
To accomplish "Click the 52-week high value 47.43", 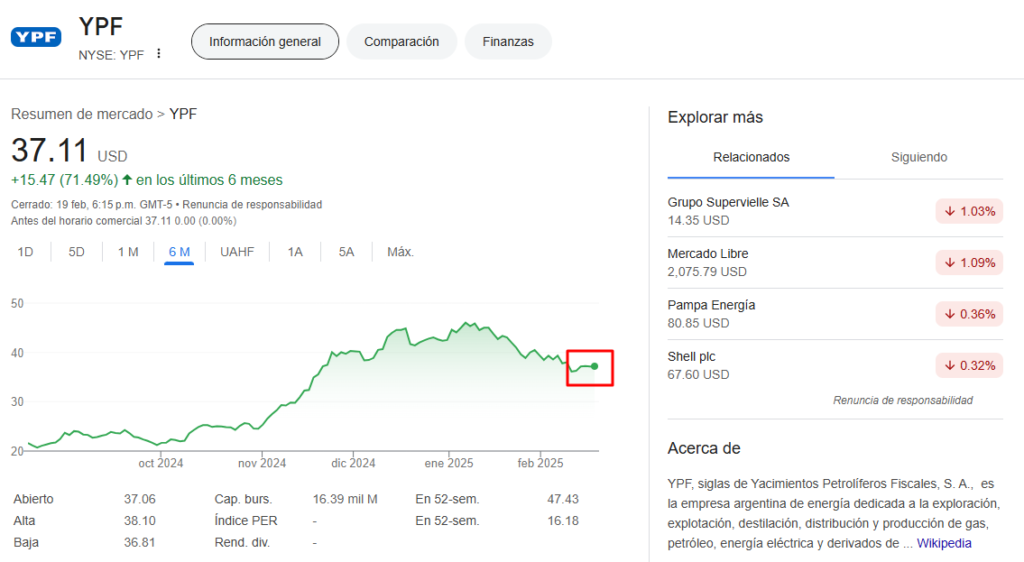I will tap(563, 499).
